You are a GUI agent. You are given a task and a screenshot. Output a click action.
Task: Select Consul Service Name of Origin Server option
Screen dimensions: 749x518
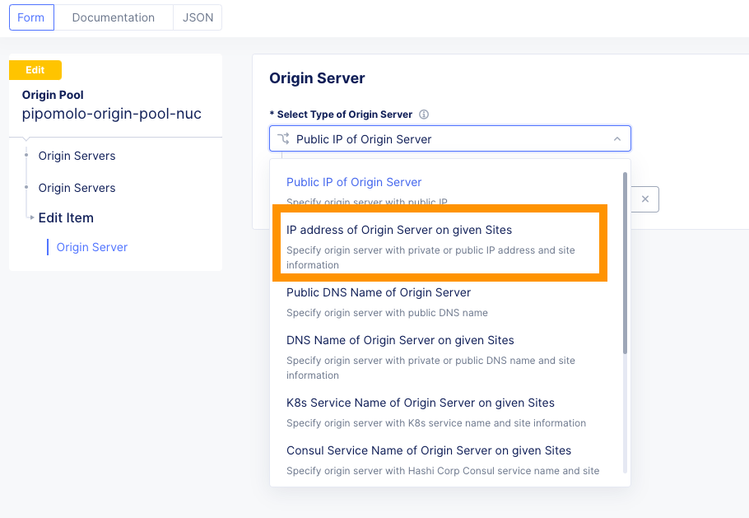pyautogui.click(x=428, y=451)
